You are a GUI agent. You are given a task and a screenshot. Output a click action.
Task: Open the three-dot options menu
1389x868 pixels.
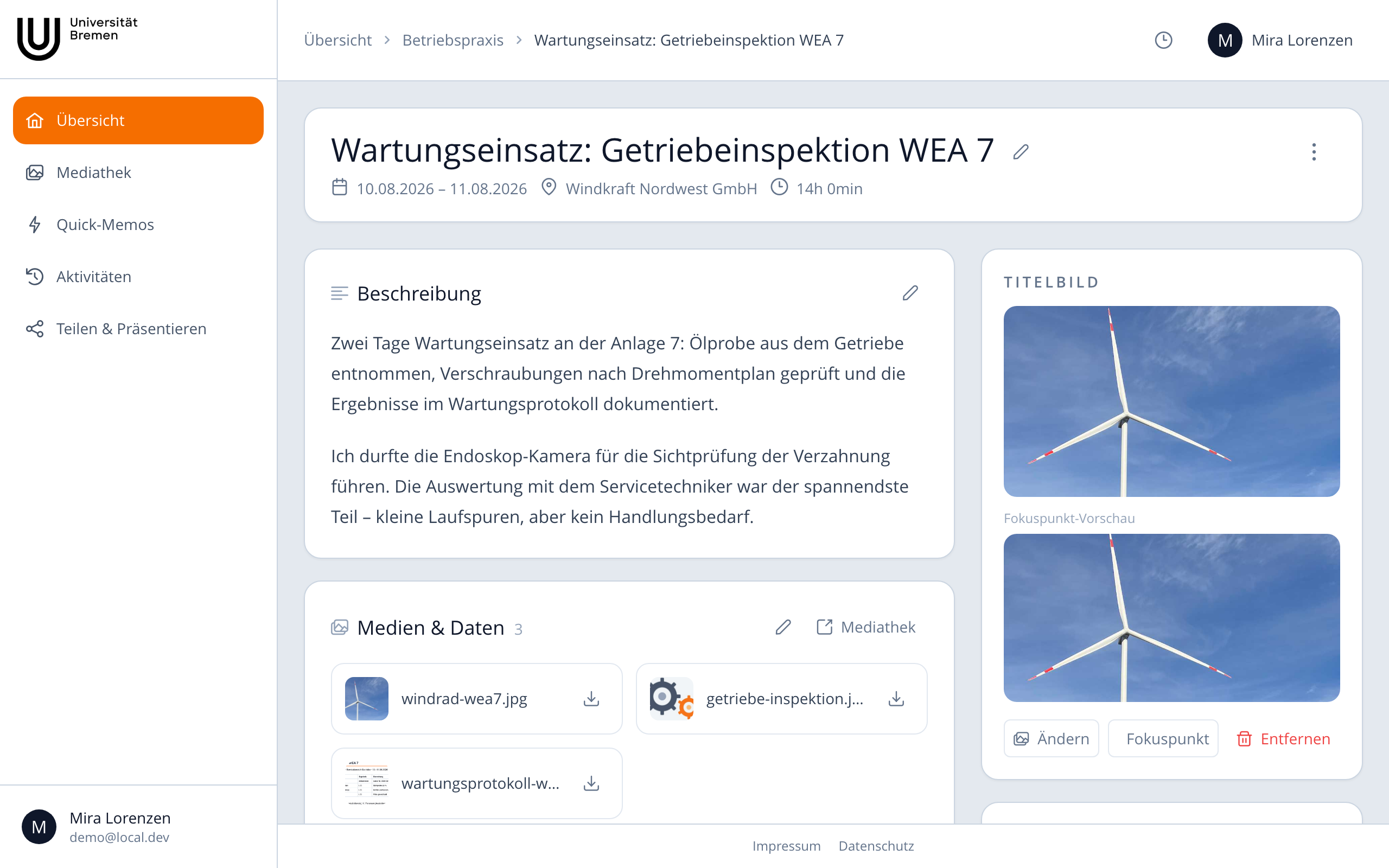coord(1314,152)
